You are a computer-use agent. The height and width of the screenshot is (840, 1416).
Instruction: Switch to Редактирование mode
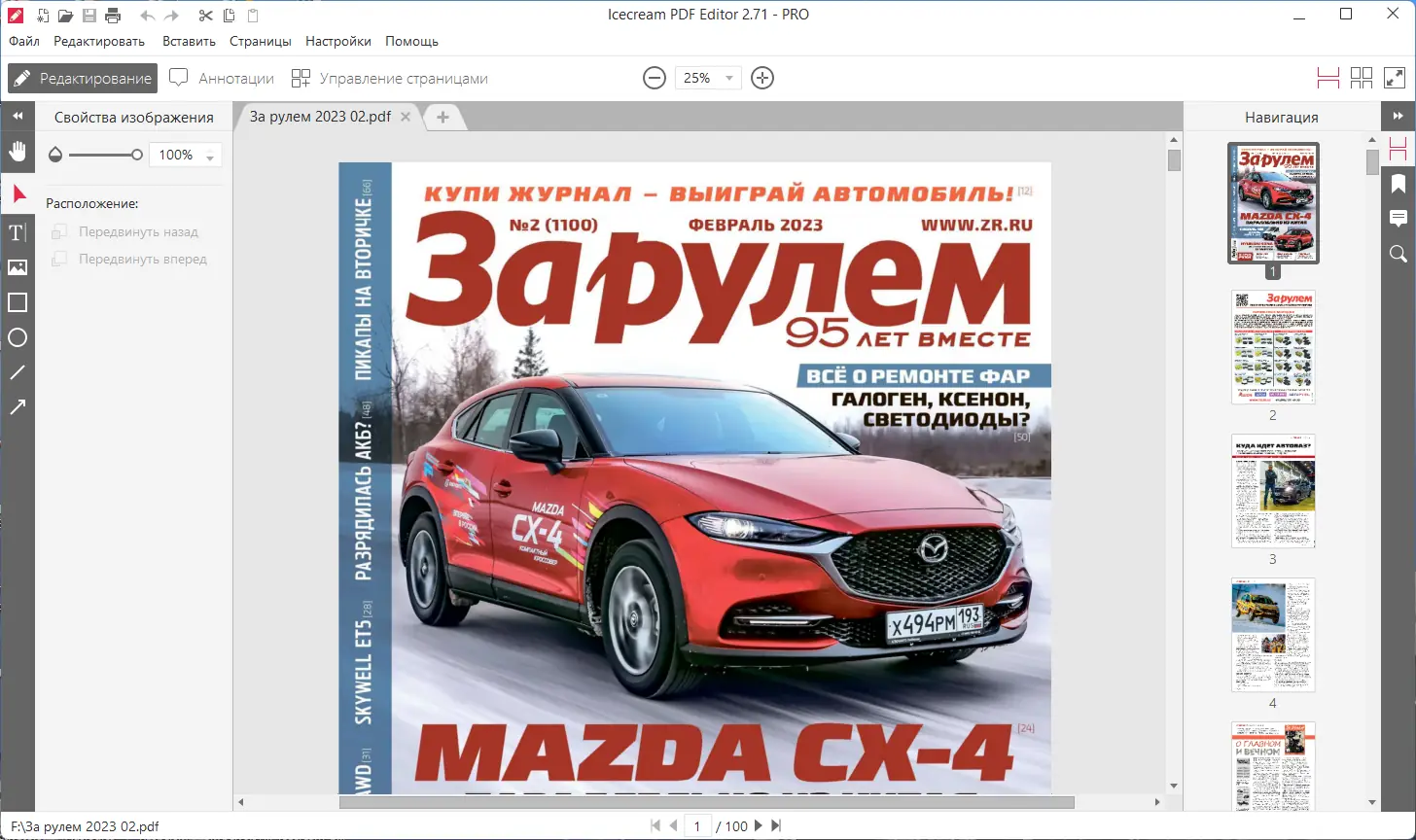83,78
